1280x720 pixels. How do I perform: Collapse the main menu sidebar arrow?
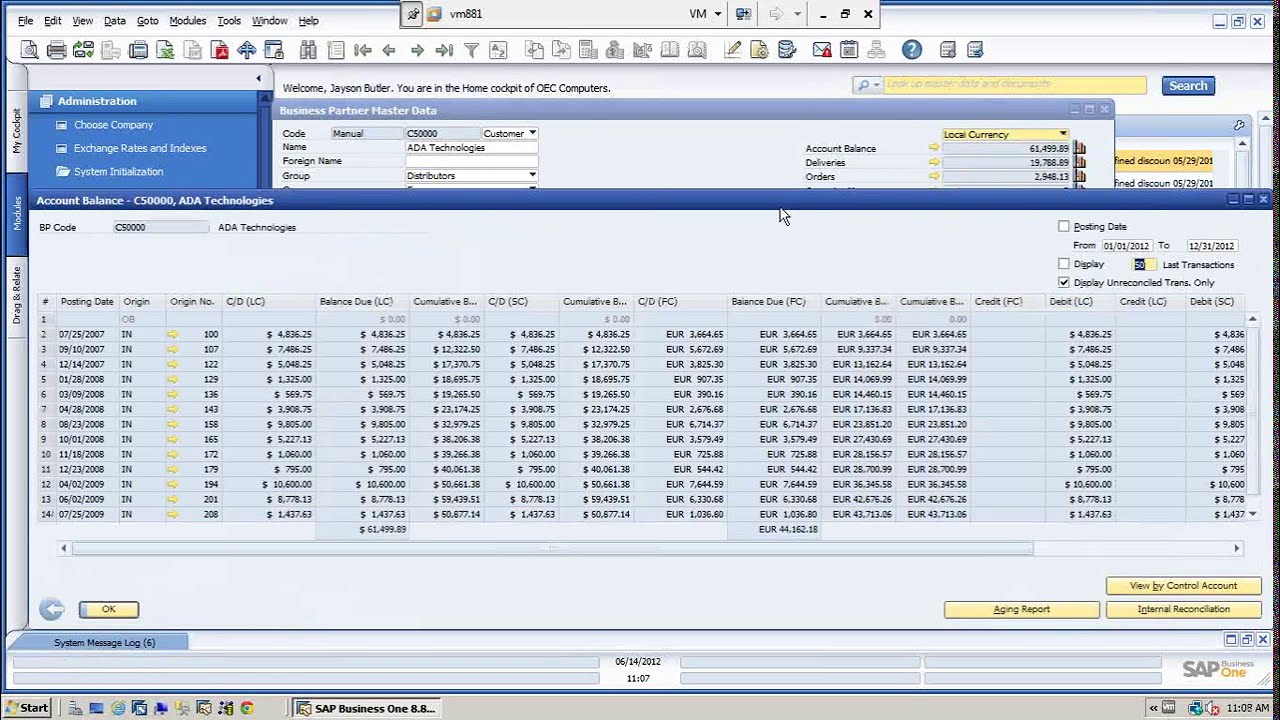(258, 78)
